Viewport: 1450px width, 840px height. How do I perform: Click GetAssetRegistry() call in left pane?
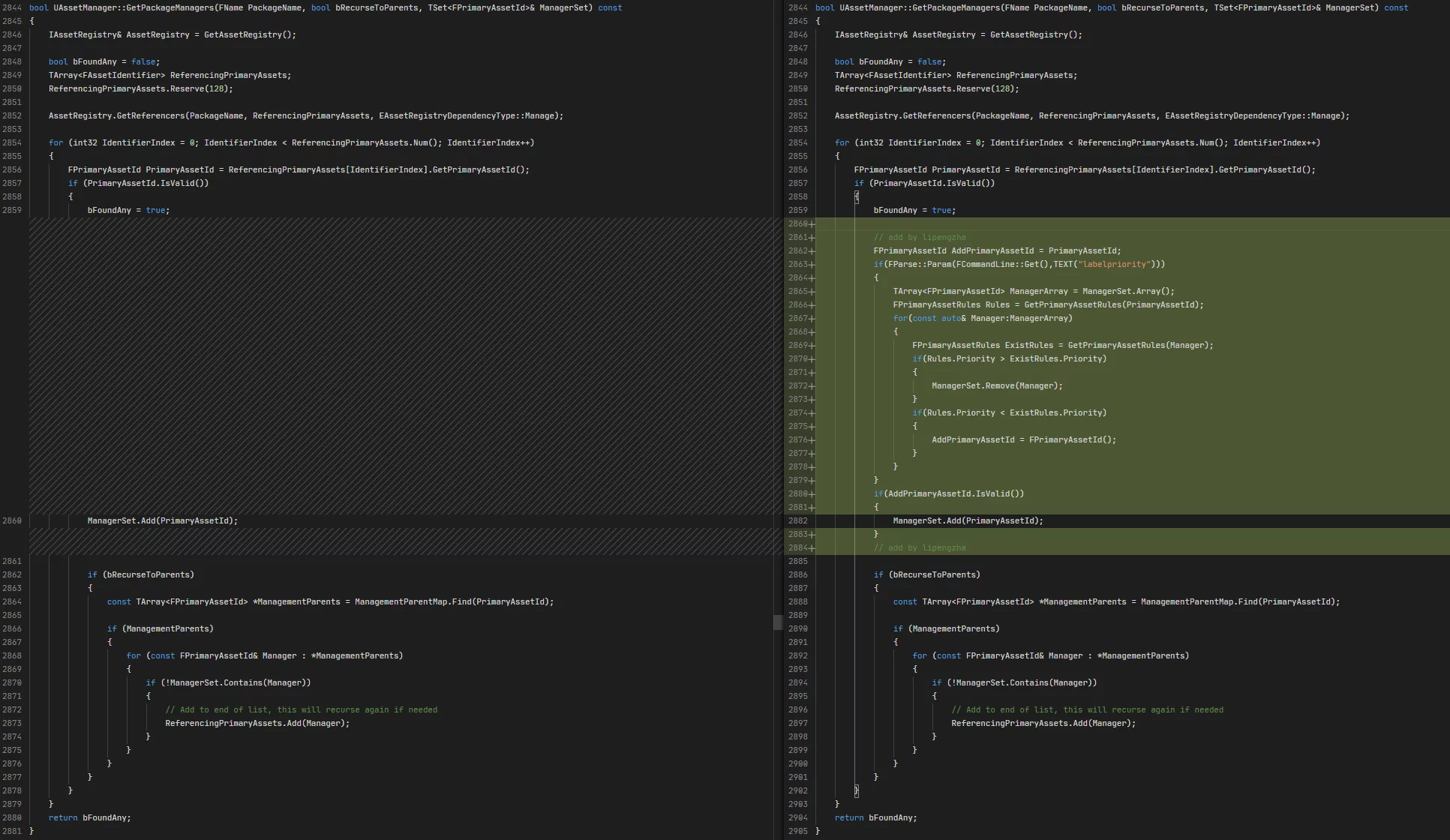(250, 35)
